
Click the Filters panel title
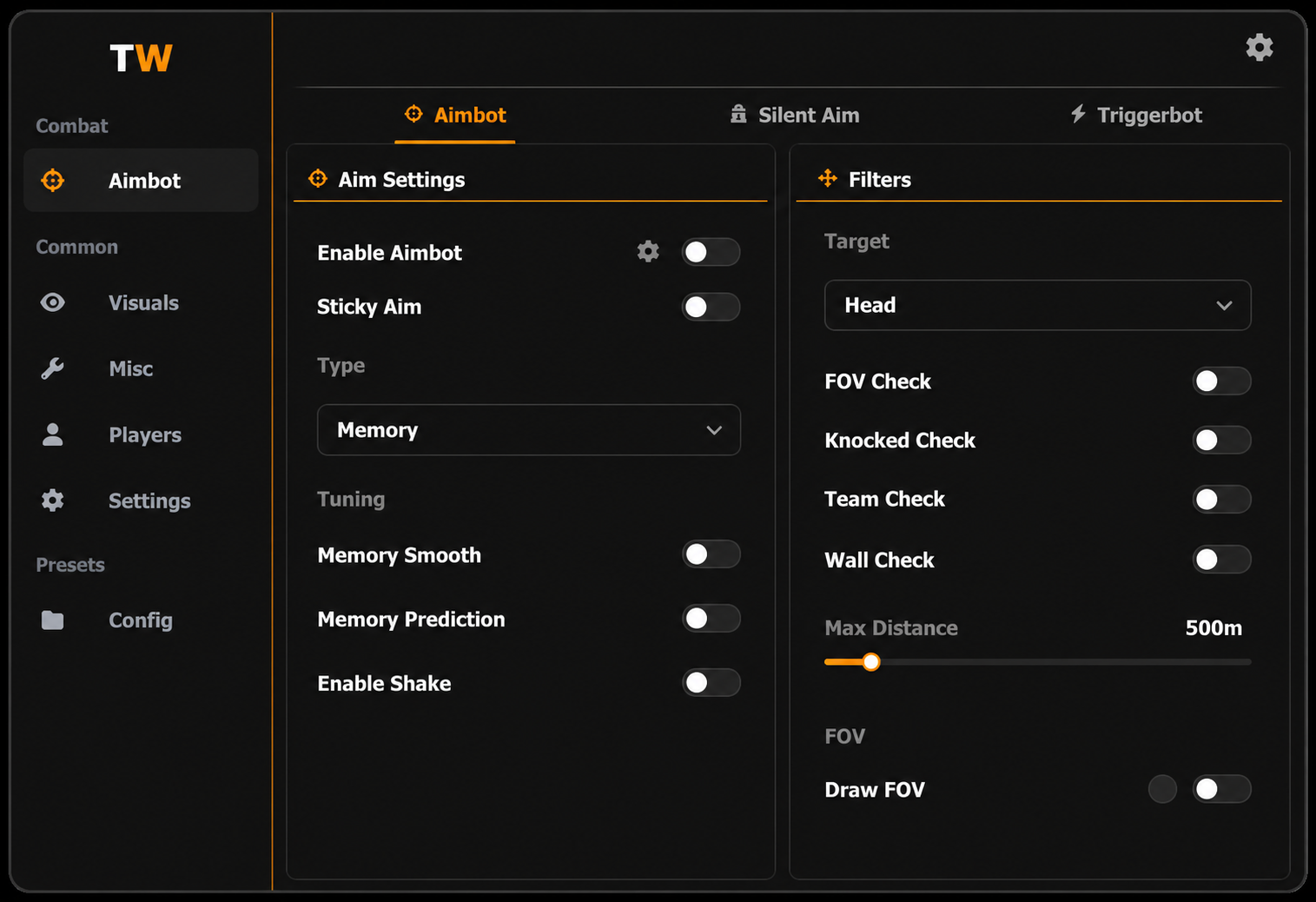880,179
